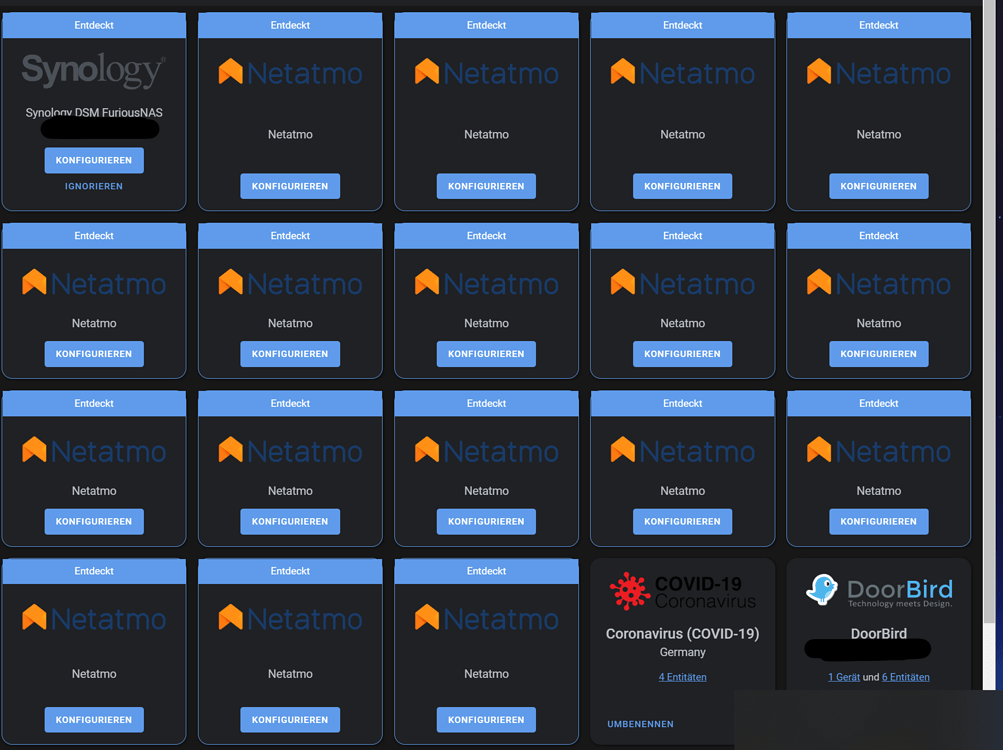The height and width of the screenshot is (750, 1003).
Task: Click the Netatmo icon on the second row first card
Action: [34, 282]
